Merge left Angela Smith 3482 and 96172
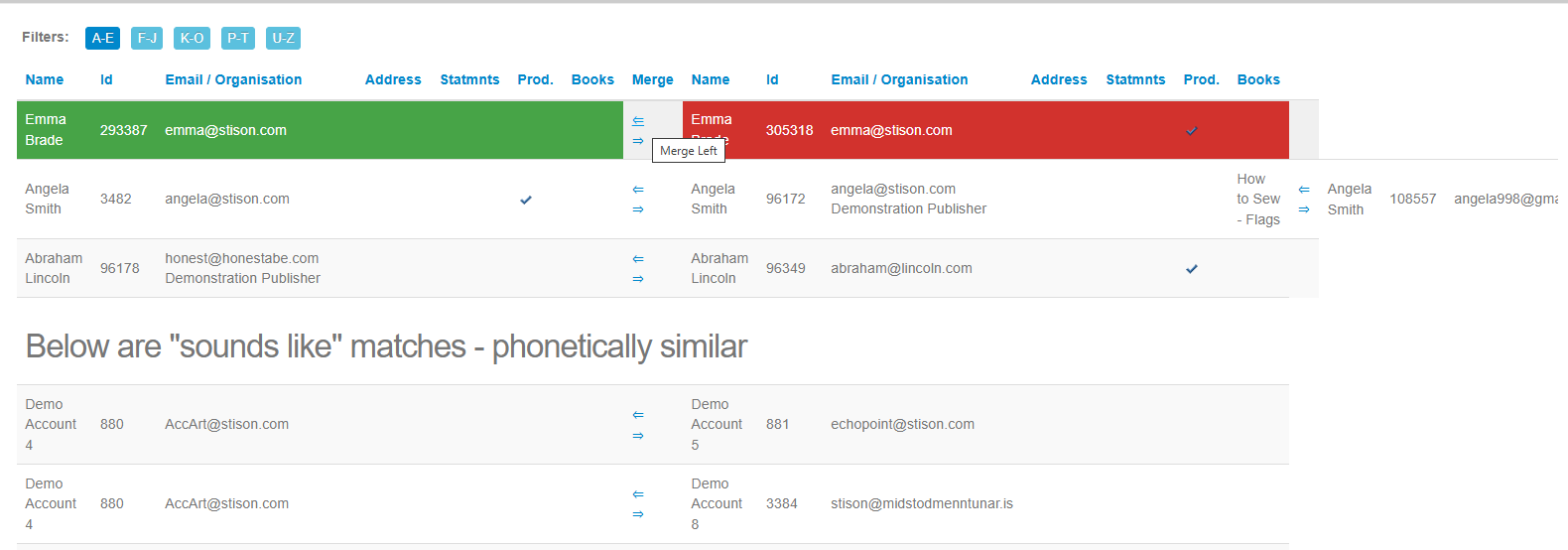Screen dimensions: 1568x550 pos(638,189)
